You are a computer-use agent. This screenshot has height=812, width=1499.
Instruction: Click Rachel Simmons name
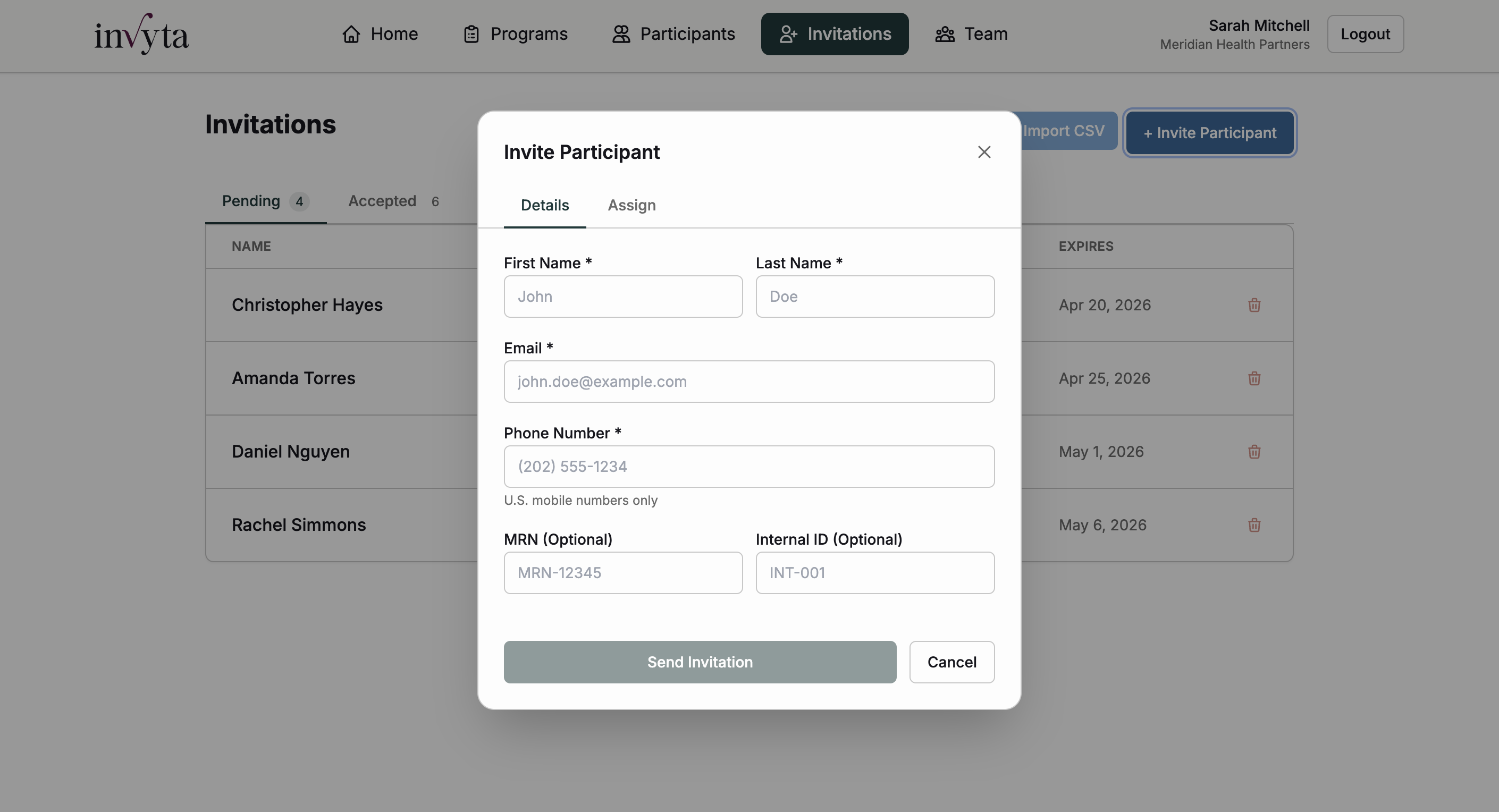299,525
